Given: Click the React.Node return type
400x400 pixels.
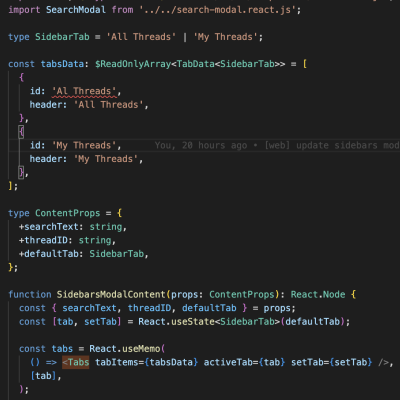Looking at the screenshot, I should tap(318, 294).
